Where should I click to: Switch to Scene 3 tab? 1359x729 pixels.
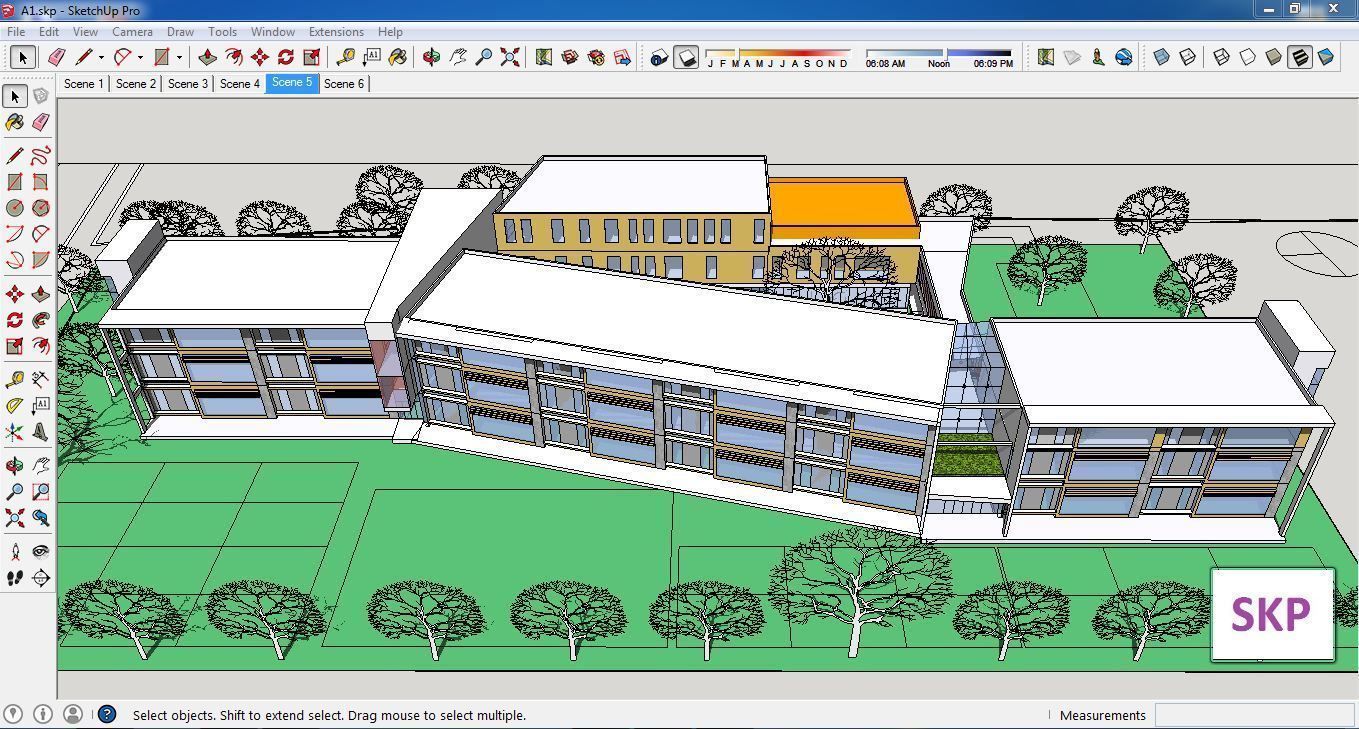[x=188, y=84]
